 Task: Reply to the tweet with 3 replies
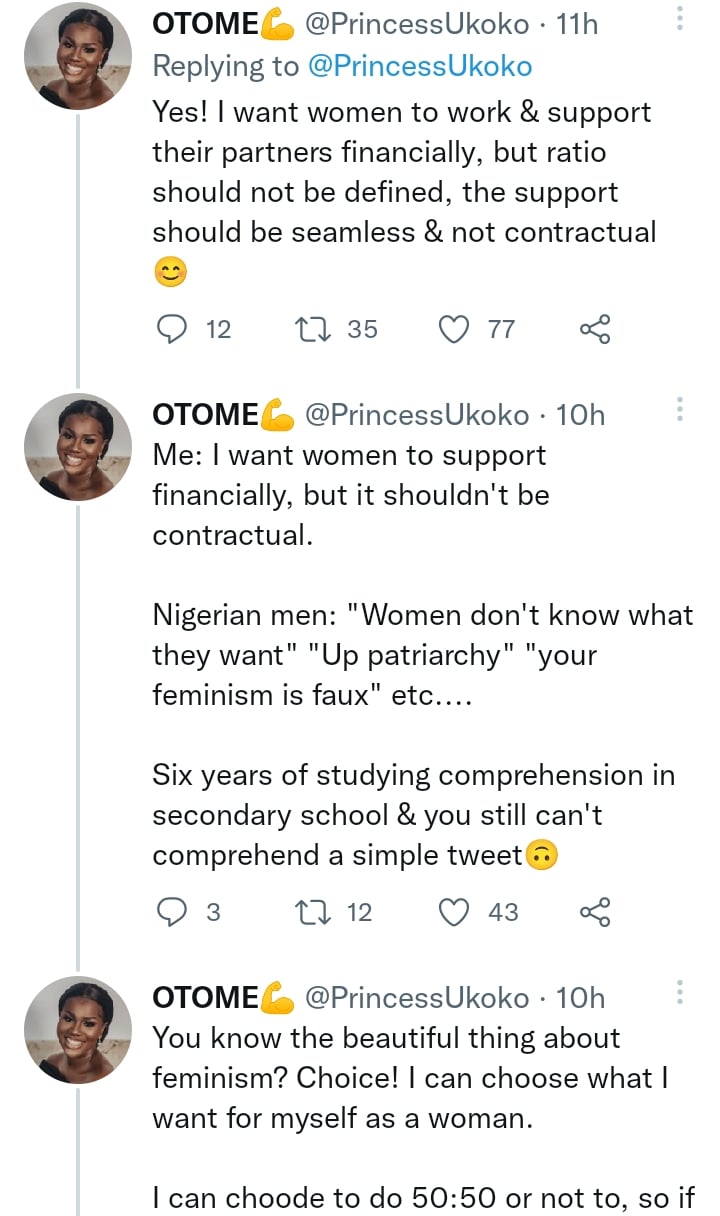coord(174,912)
